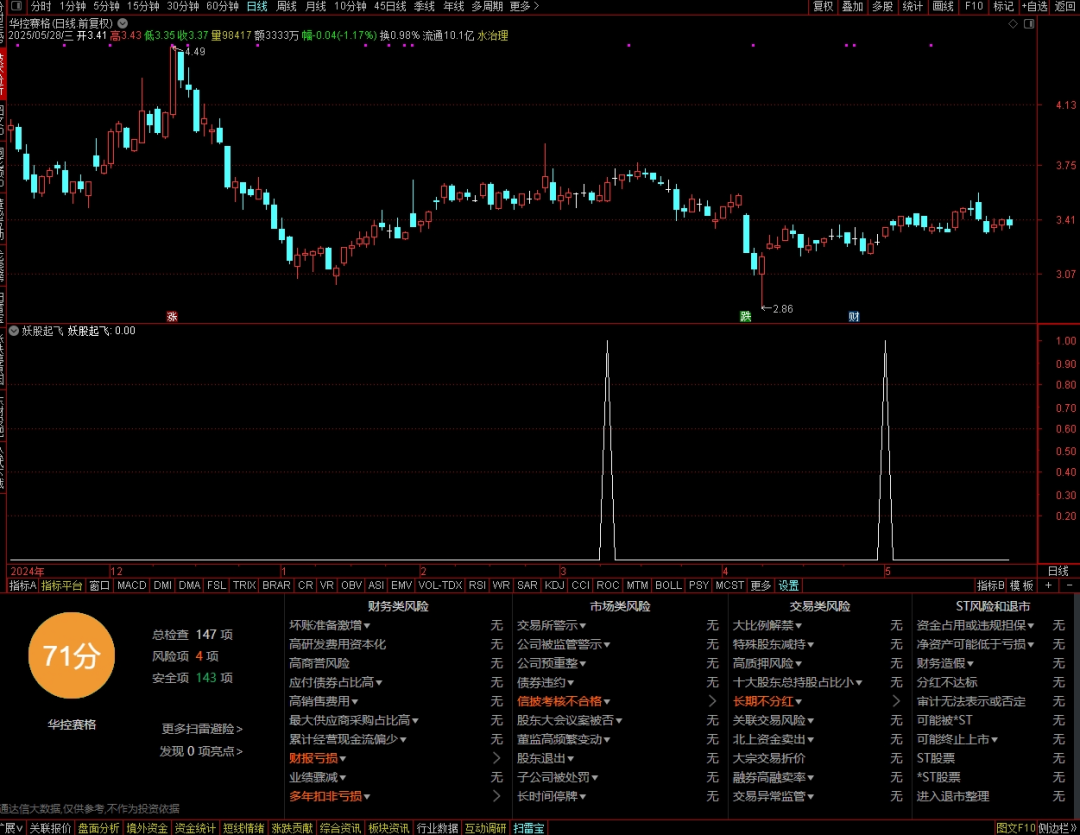This screenshot has width=1080, height=835.
Task: Click the diamond marker icon above chart
Action: coord(1012,23)
